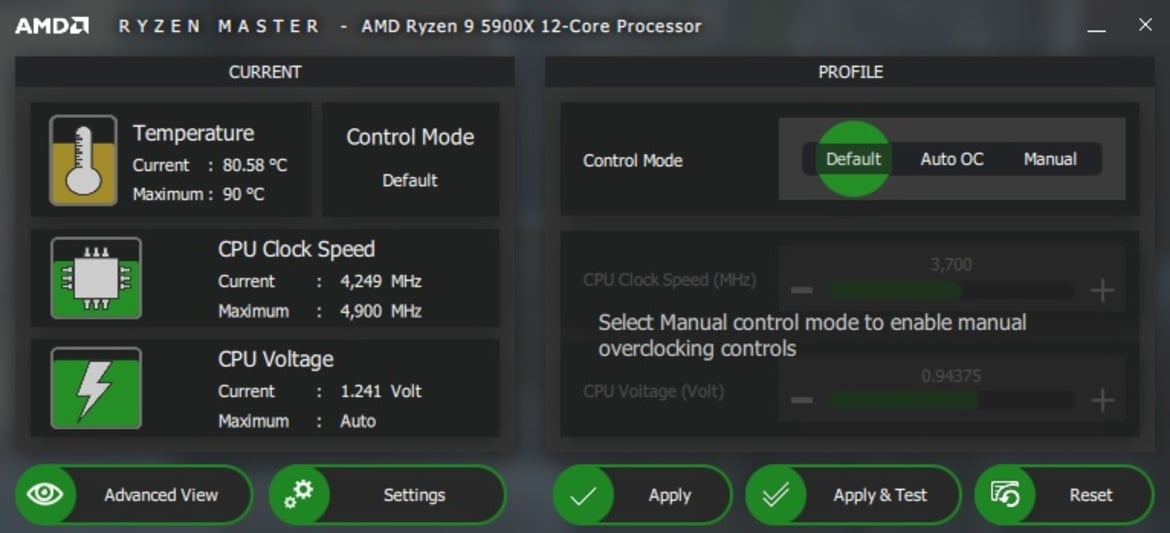Image resolution: width=1170 pixels, height=533 pixels.
Task: Click maximum voltage value Auto
Action: coord(357,421)
